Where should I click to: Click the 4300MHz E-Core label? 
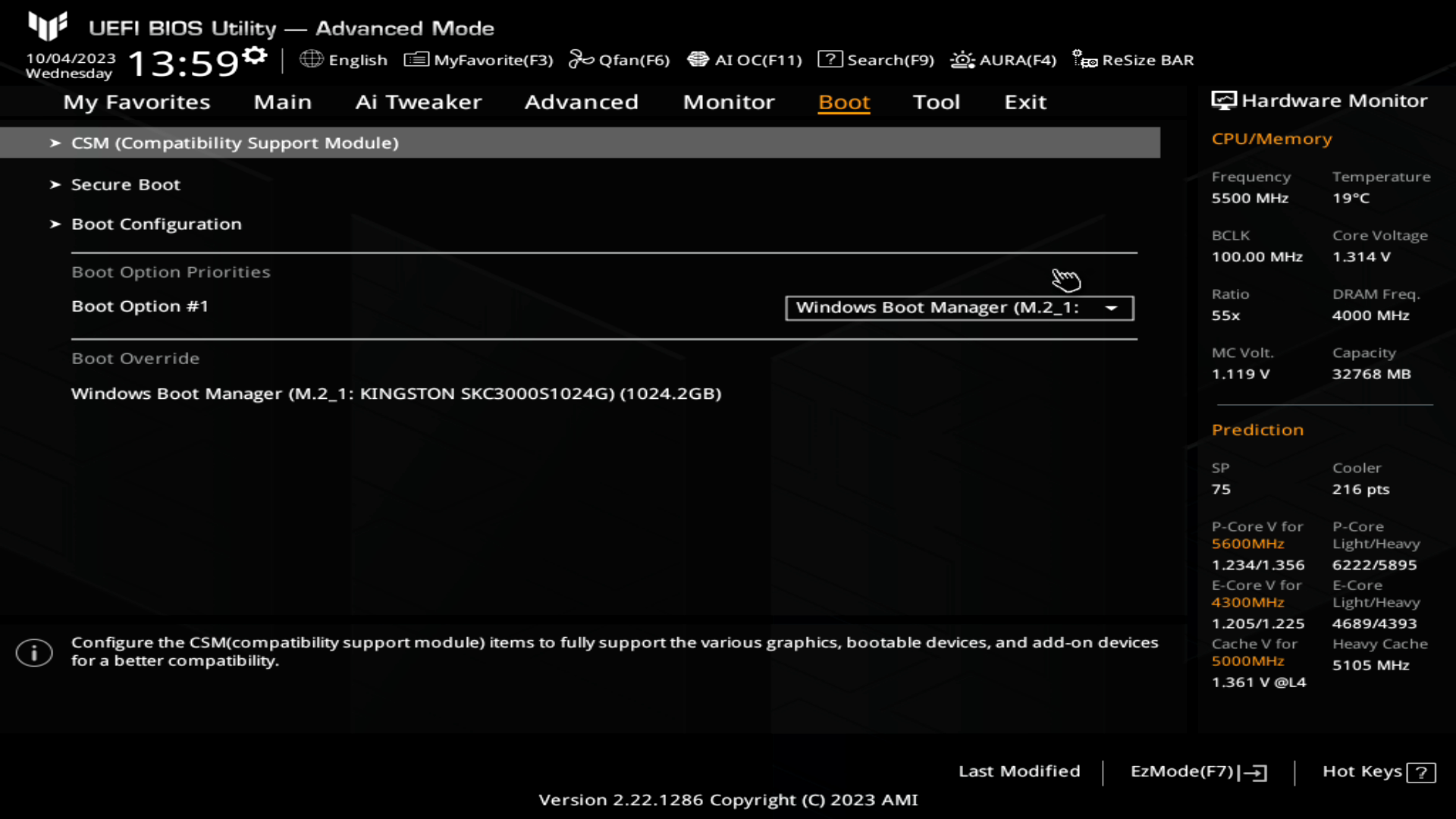pyautogui.click(x=1247, y=602)
